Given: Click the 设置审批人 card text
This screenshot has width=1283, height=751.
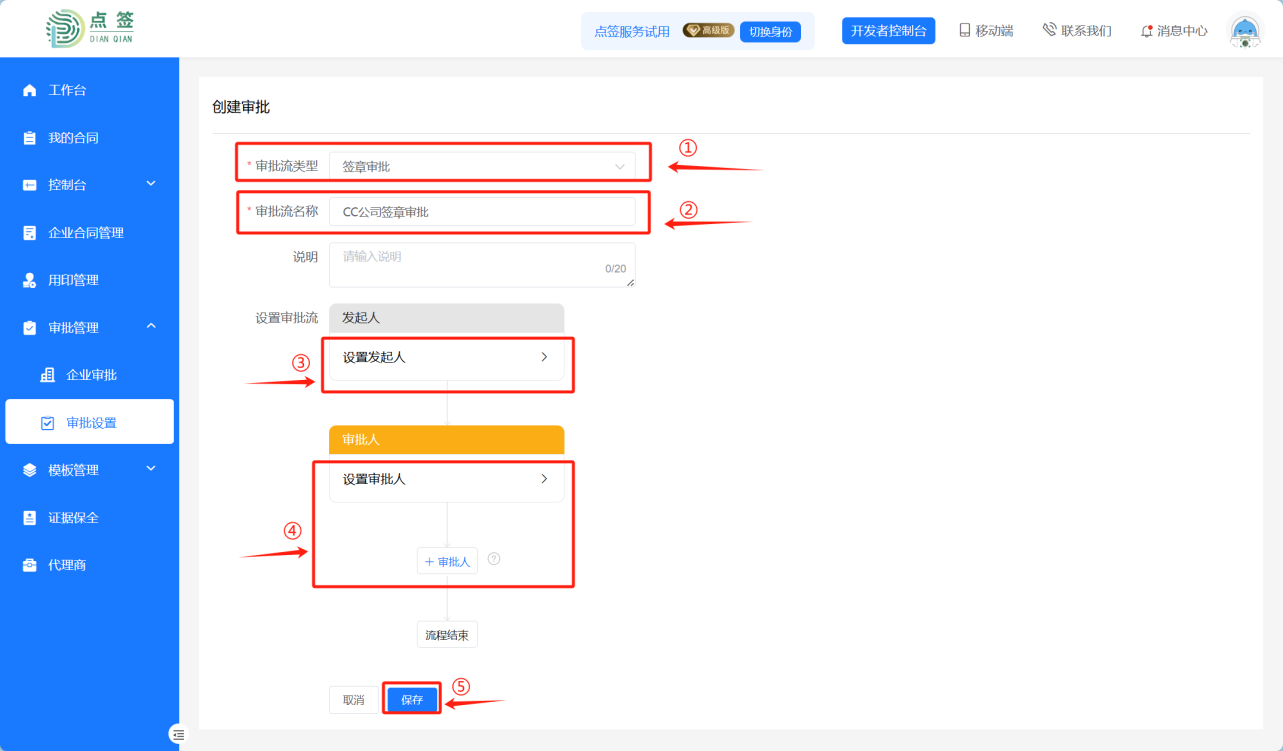Looking at the screenshot, I should (x=374, y=479).
